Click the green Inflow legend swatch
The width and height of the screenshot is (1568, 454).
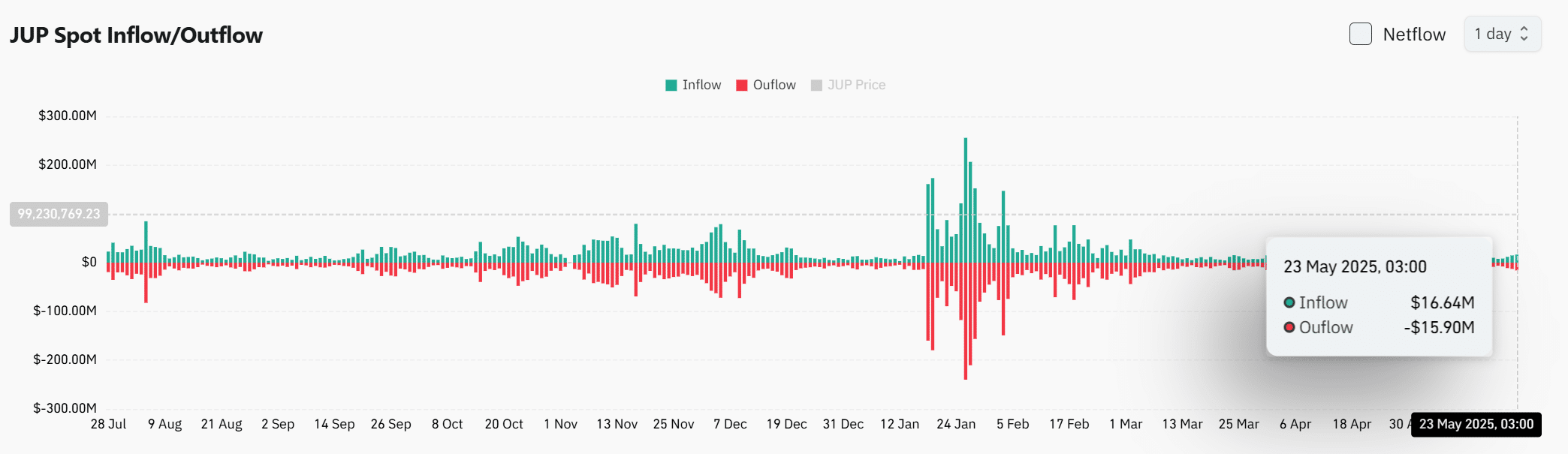click(x=671, y=86)
